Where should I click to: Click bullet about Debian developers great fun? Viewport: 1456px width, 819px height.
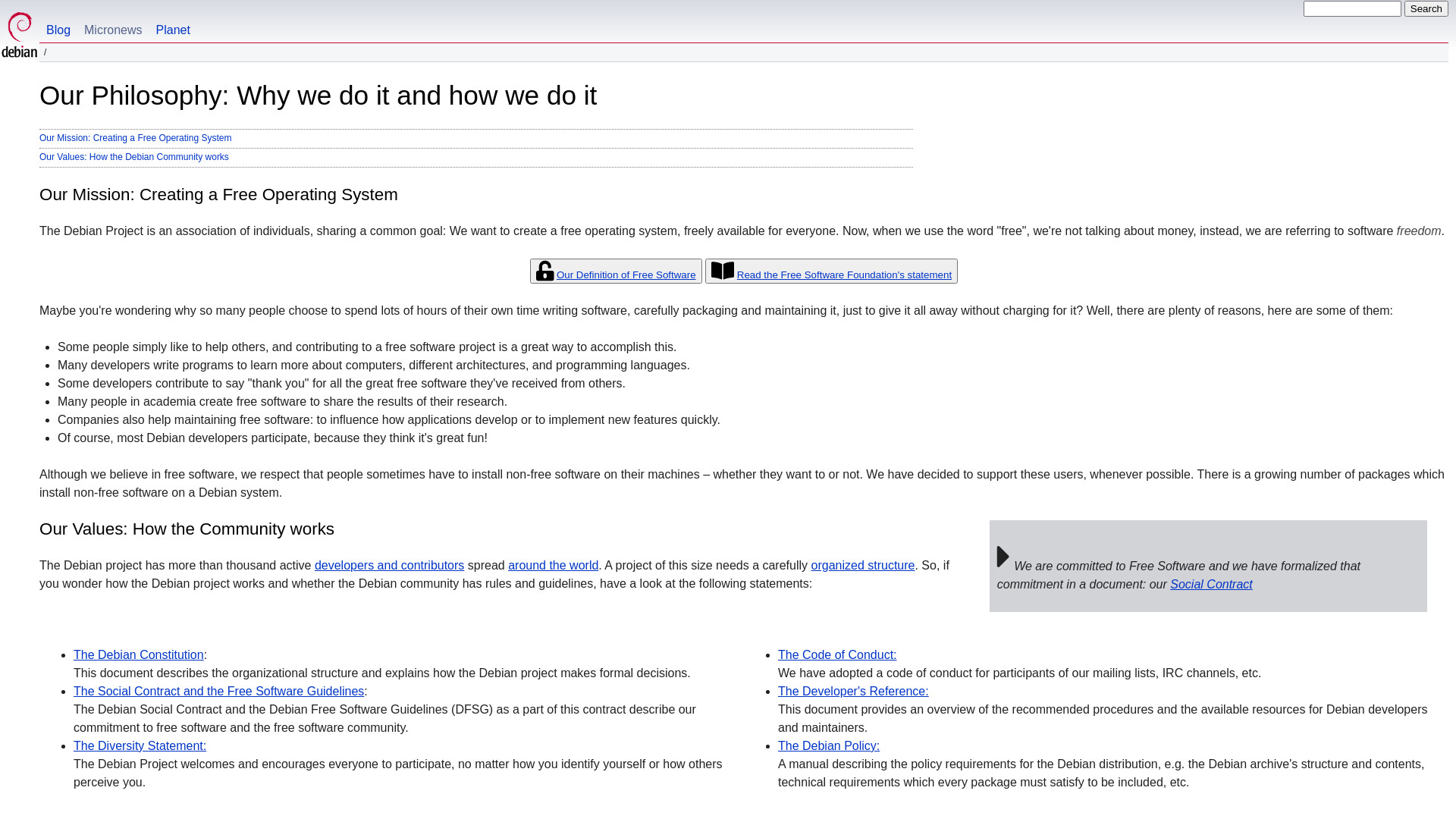point(272,438)
